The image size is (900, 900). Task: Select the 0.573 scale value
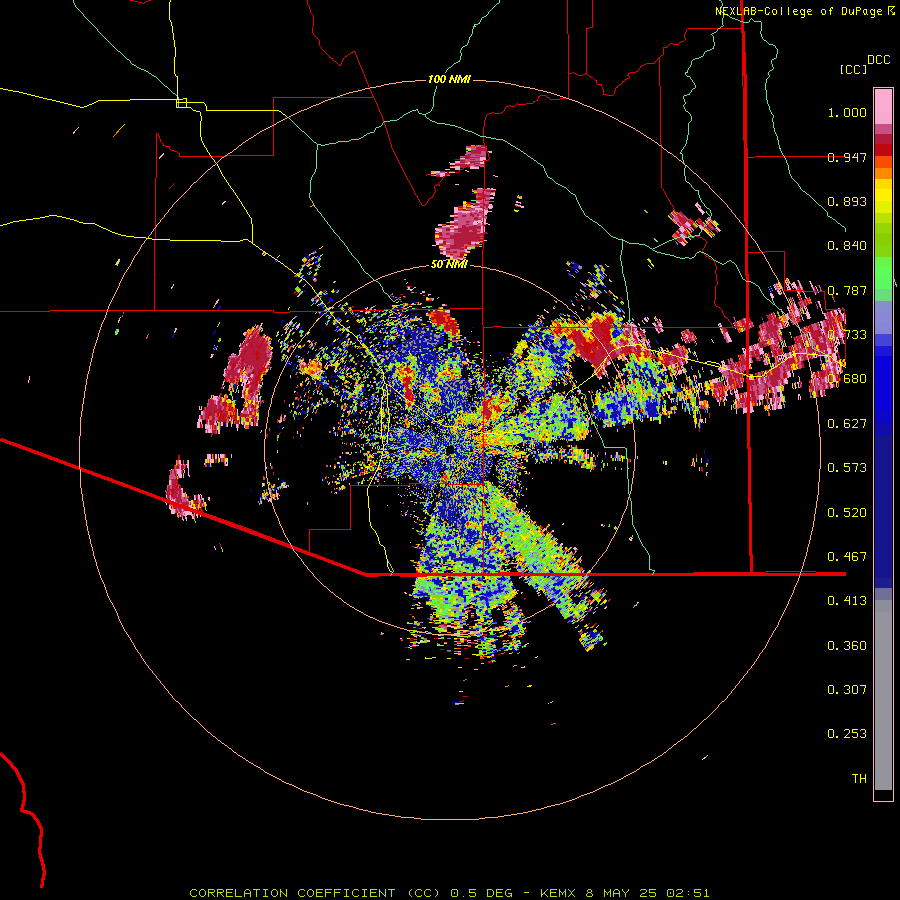[847, 468]
